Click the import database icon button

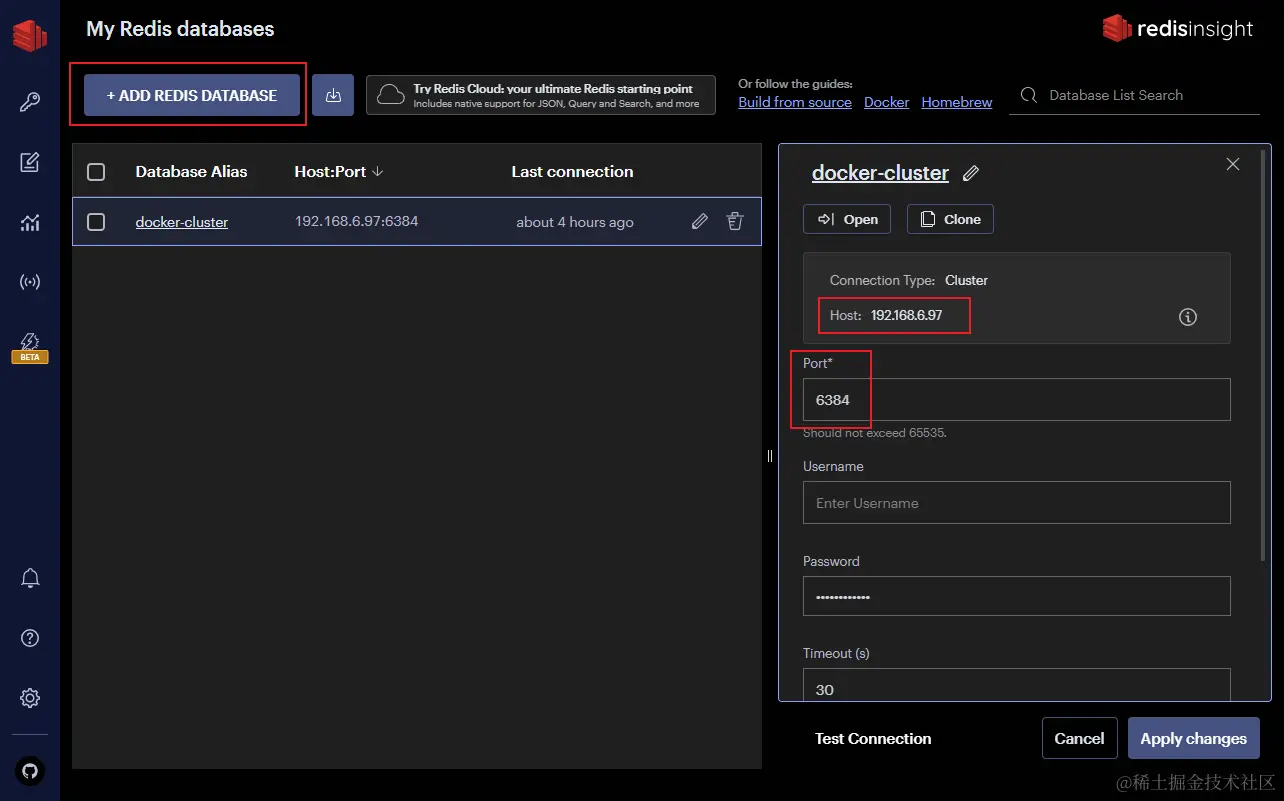pos(333,95)
